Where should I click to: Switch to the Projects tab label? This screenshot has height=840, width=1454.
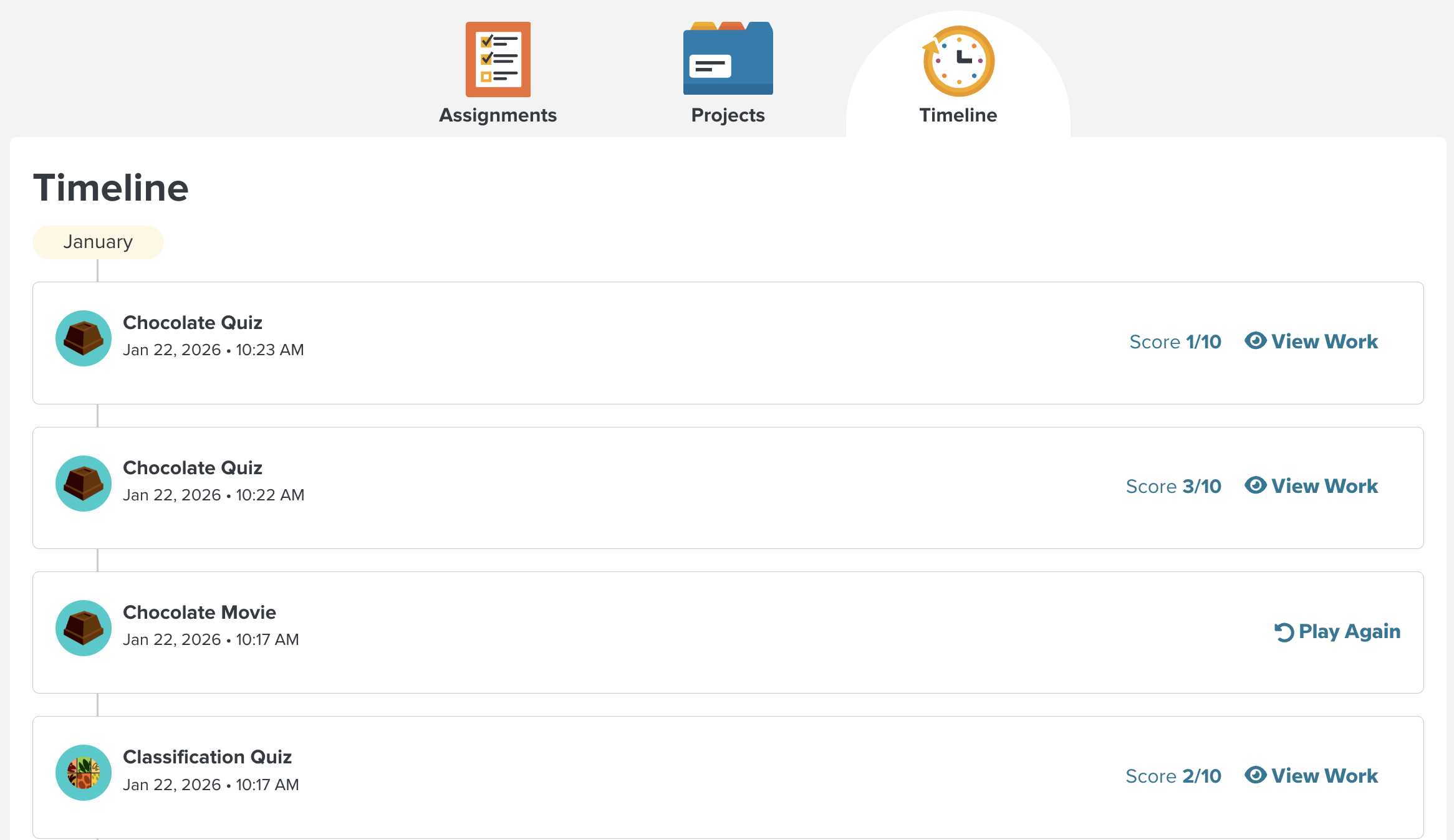[728, 115]
